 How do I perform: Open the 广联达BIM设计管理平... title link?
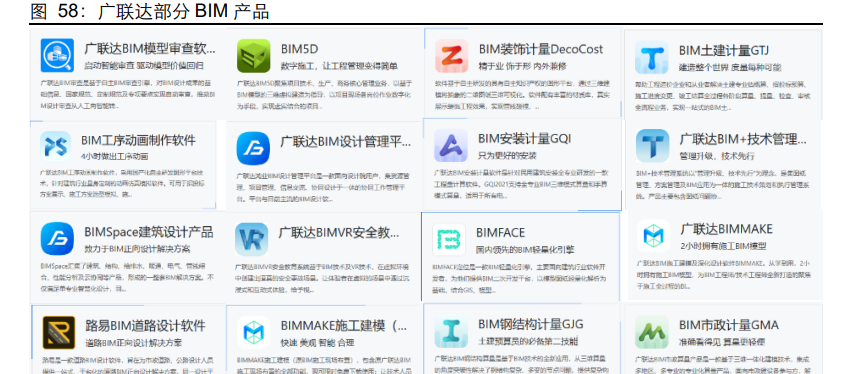pyautogui.click(x=345, y=142)
